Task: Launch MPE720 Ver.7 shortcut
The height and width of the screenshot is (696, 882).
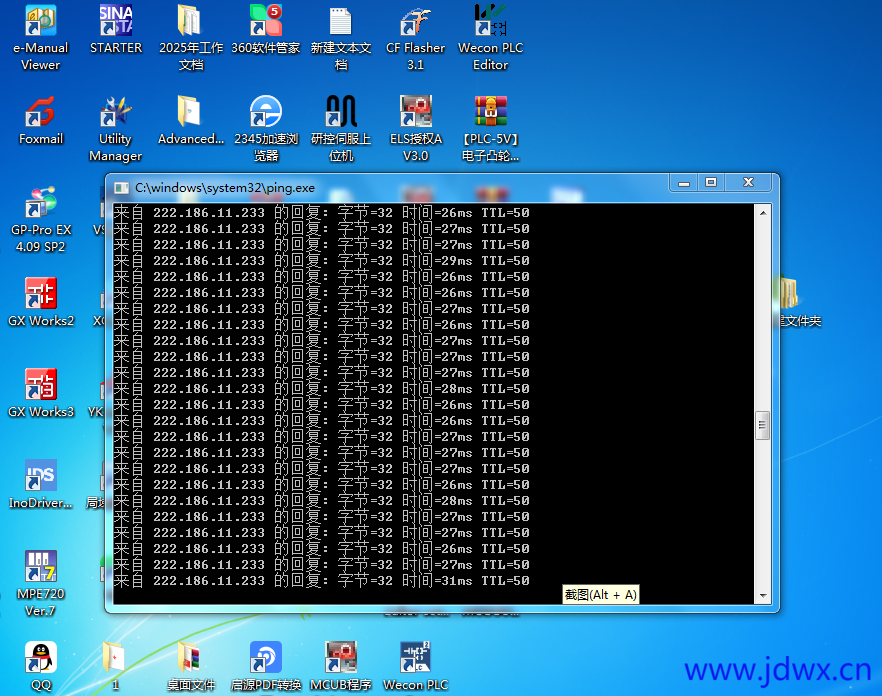Action: click(x=40, y=583)
